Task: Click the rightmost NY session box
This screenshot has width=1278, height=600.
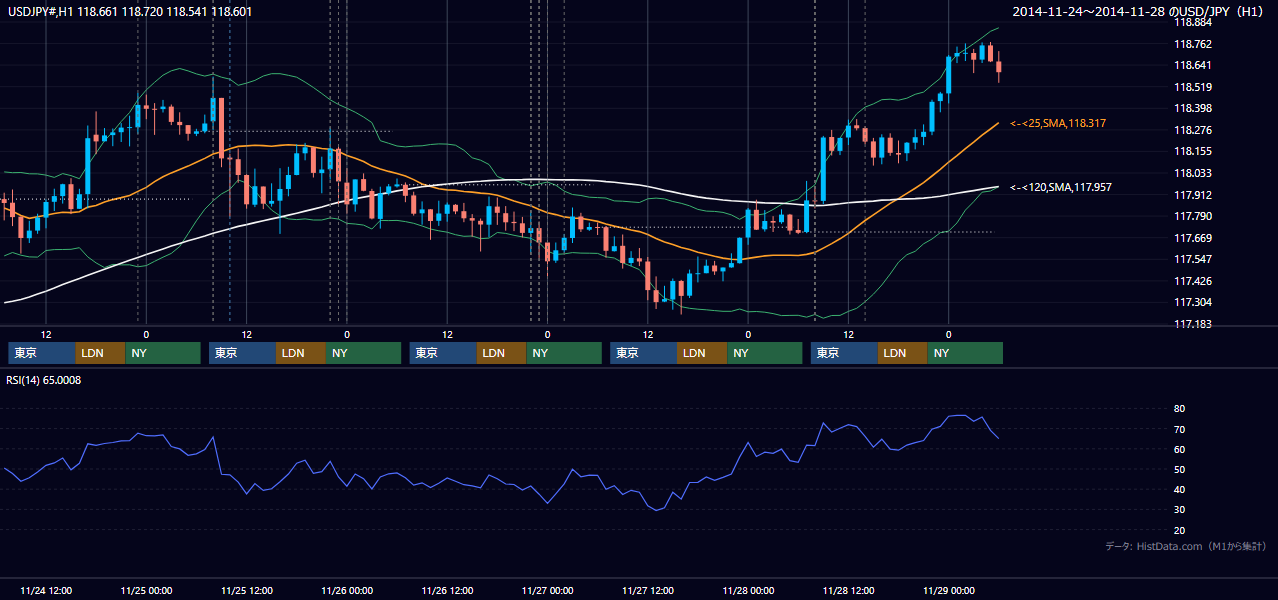Action: pyautogui.click(x=965, y=353)
